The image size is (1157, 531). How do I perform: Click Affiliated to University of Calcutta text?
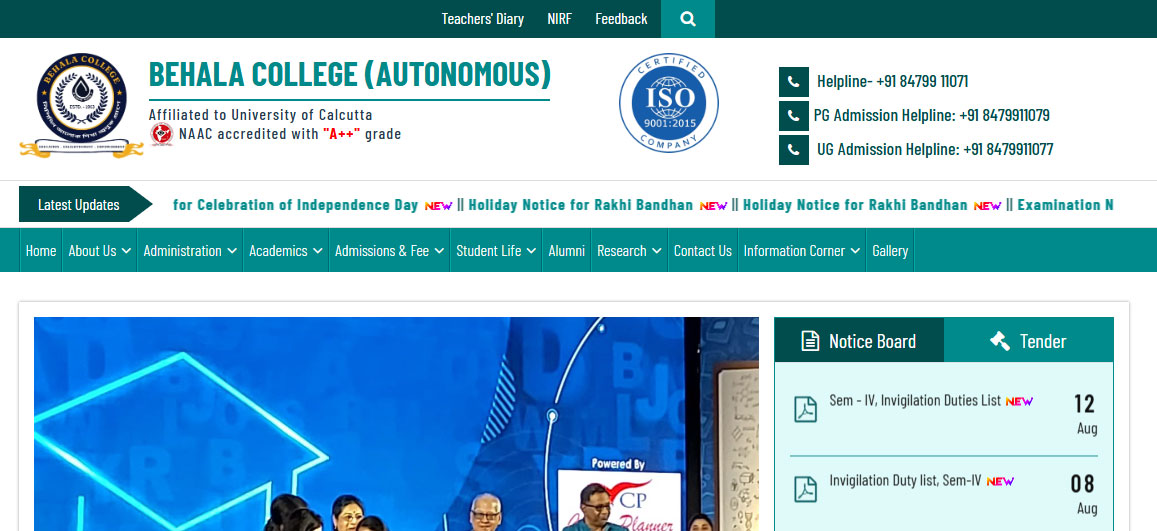tap(260, 115)
